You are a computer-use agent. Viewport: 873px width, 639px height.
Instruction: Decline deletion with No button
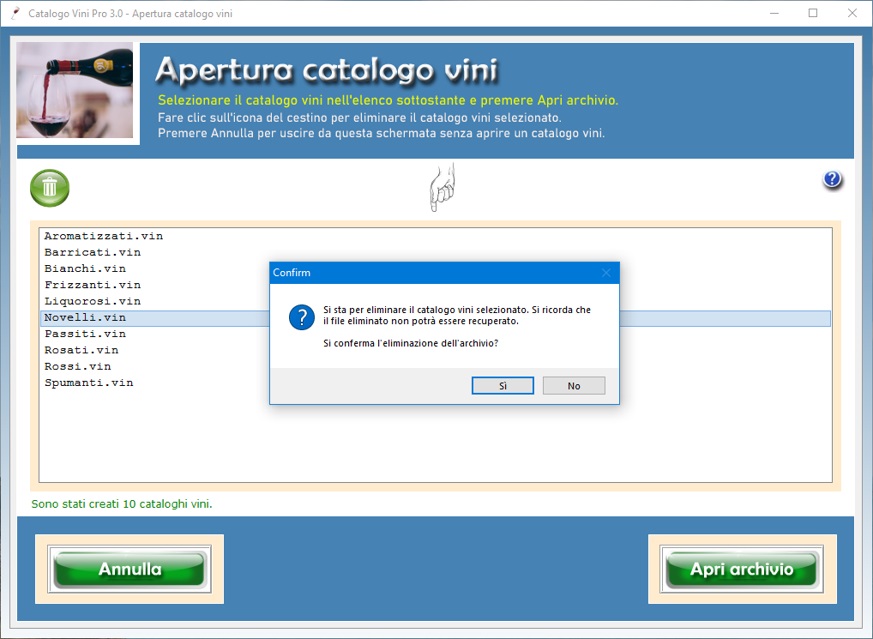point(574,386)
